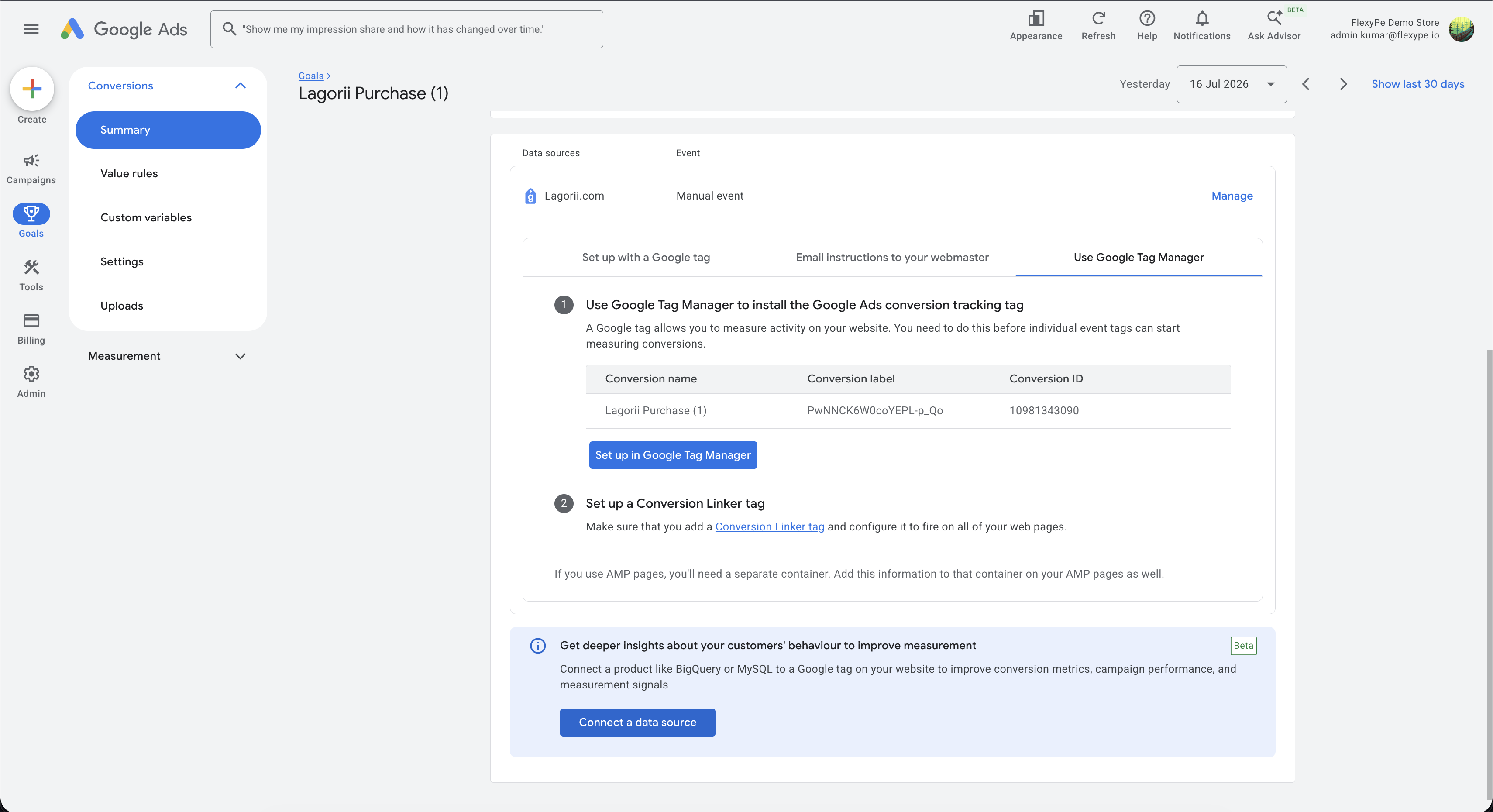Click the Lagorii.com data source name

574,196
